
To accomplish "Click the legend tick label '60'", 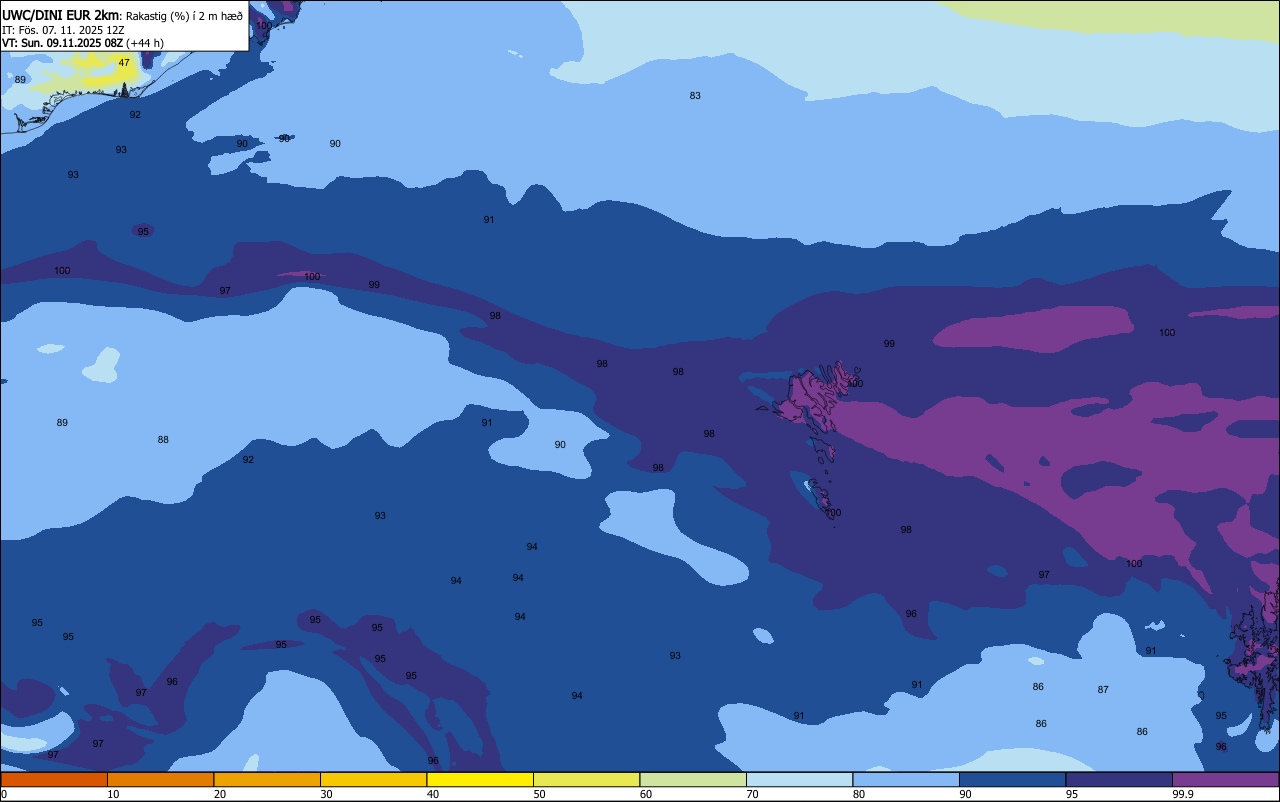I will pyautogui.click(x=646, y=794).
